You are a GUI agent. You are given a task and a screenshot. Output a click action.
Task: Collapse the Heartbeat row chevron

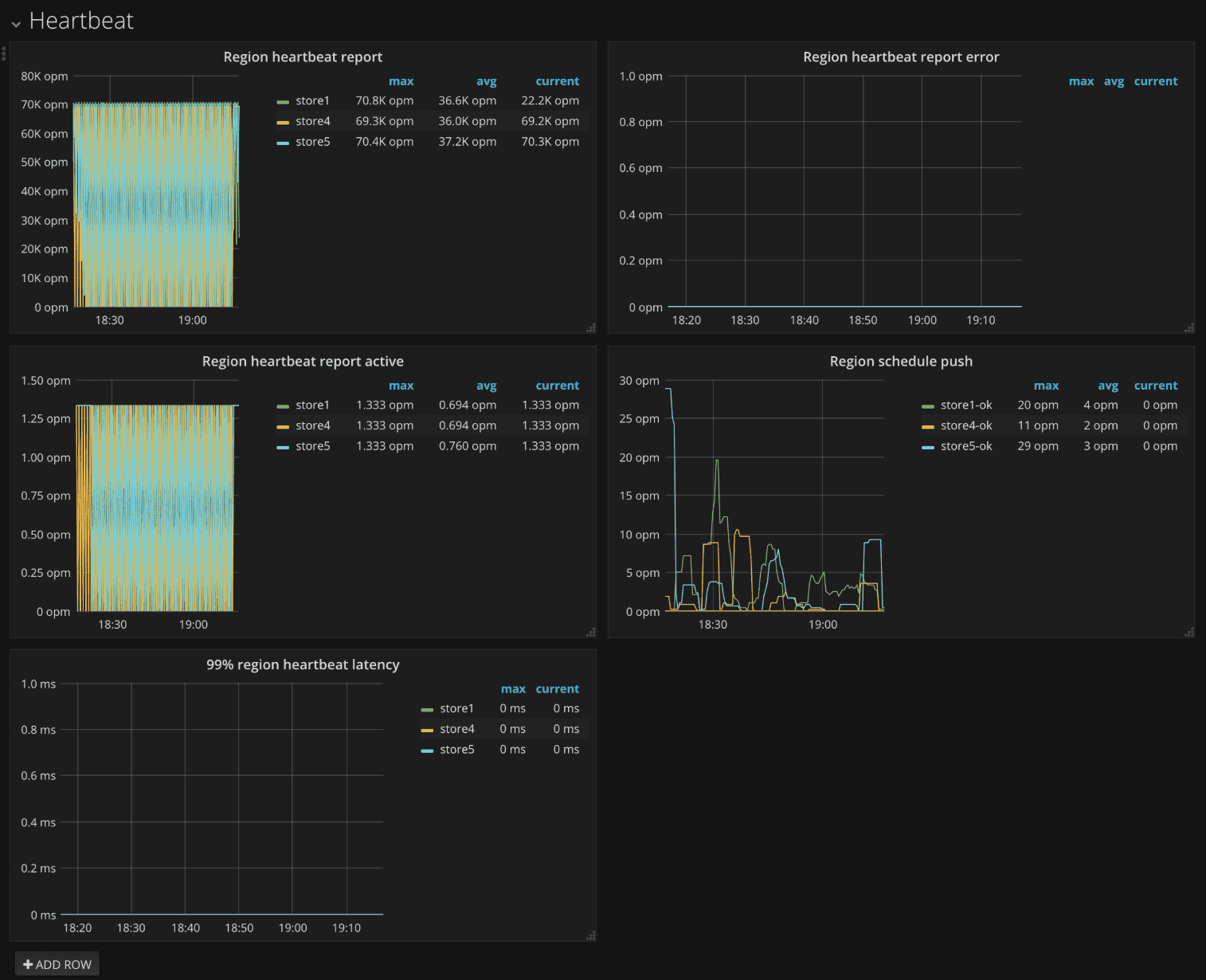(16, 23)
